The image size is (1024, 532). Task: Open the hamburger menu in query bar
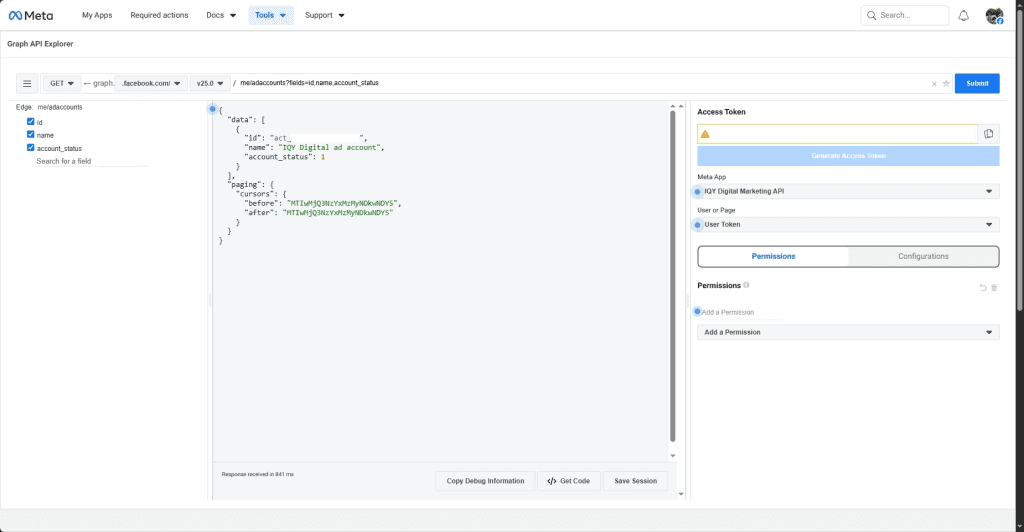tap(27, 84)
